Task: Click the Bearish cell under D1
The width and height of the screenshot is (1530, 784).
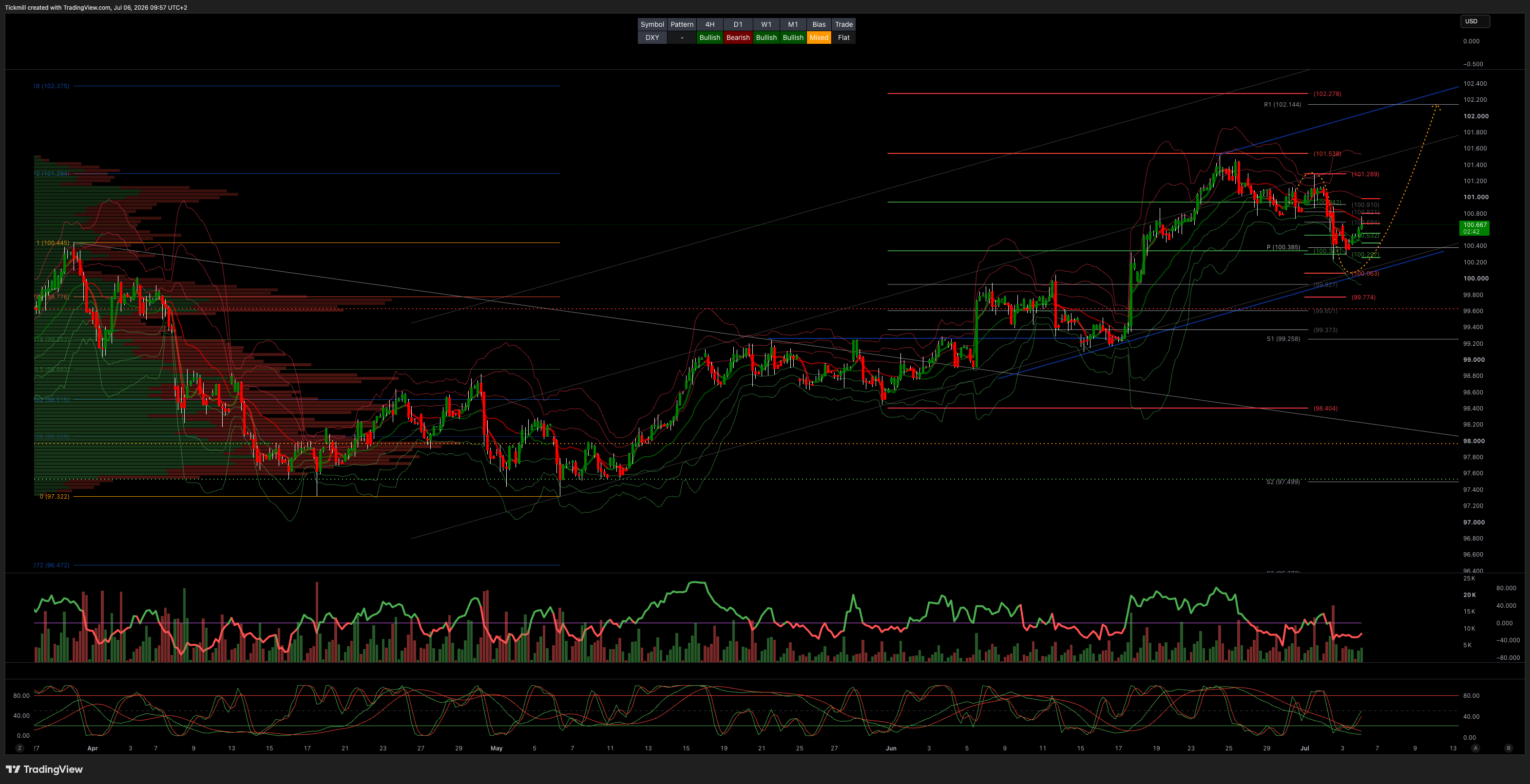Action: coord(738,37)
